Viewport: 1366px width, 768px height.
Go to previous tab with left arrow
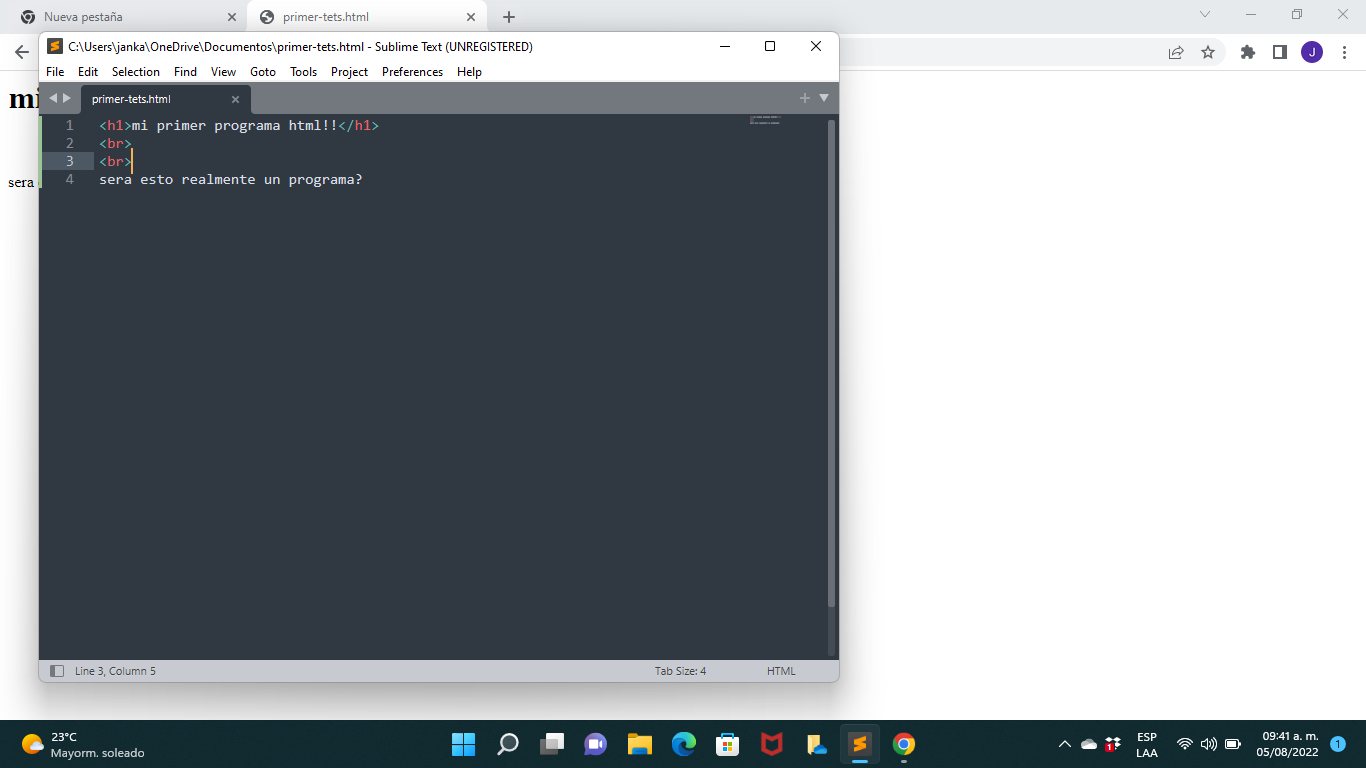tap(53, 98)
